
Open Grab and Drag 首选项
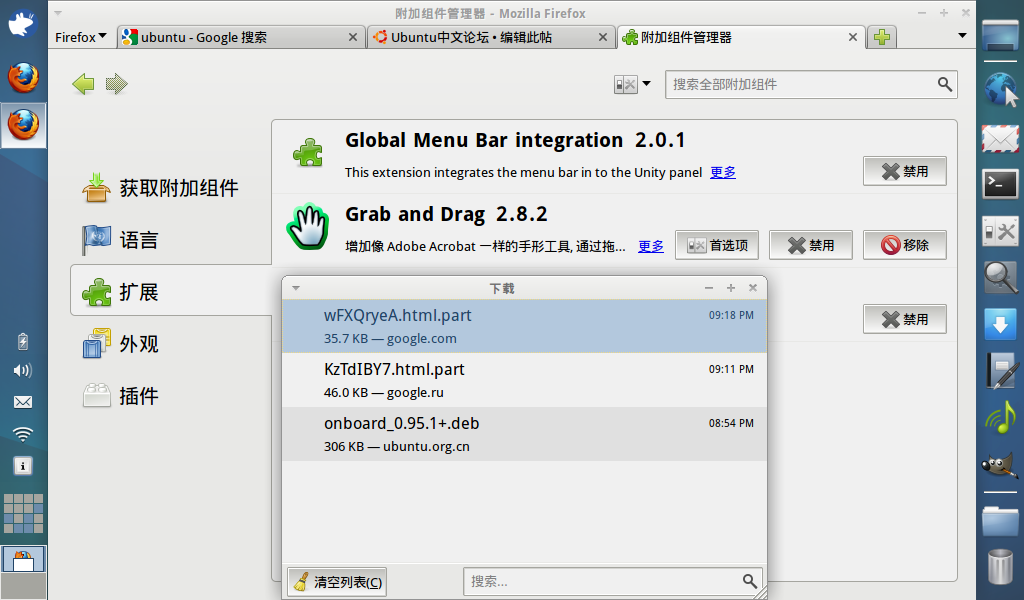pos(716,245)
